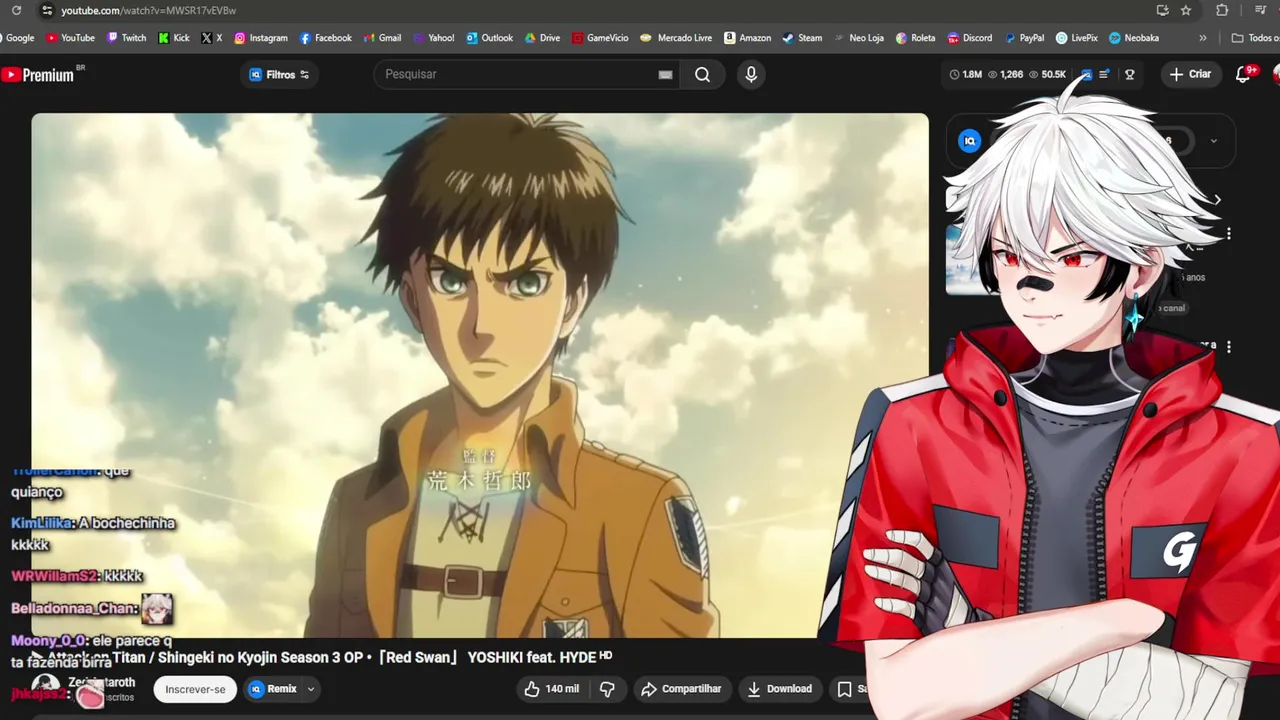
Task: Click the site info icon beside URL
Action: click(46, 10)
